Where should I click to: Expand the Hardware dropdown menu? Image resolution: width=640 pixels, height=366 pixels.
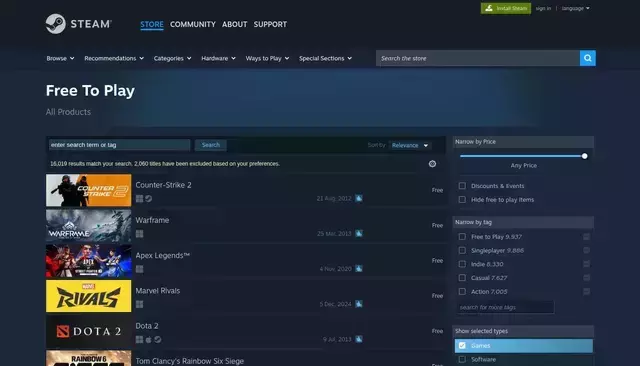[x=218, y=58]
